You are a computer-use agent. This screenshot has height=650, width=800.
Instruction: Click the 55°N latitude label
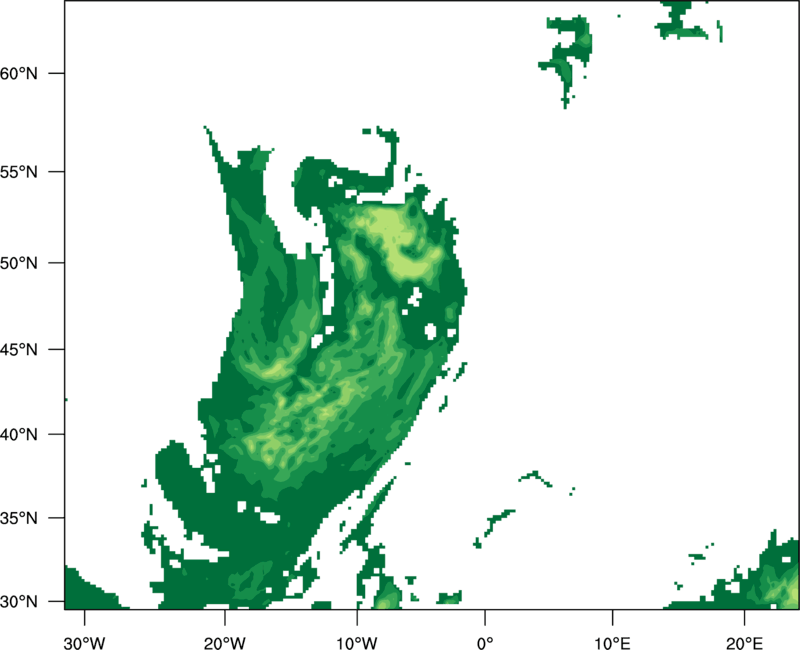pyautogui.click(x=19, y=172)
